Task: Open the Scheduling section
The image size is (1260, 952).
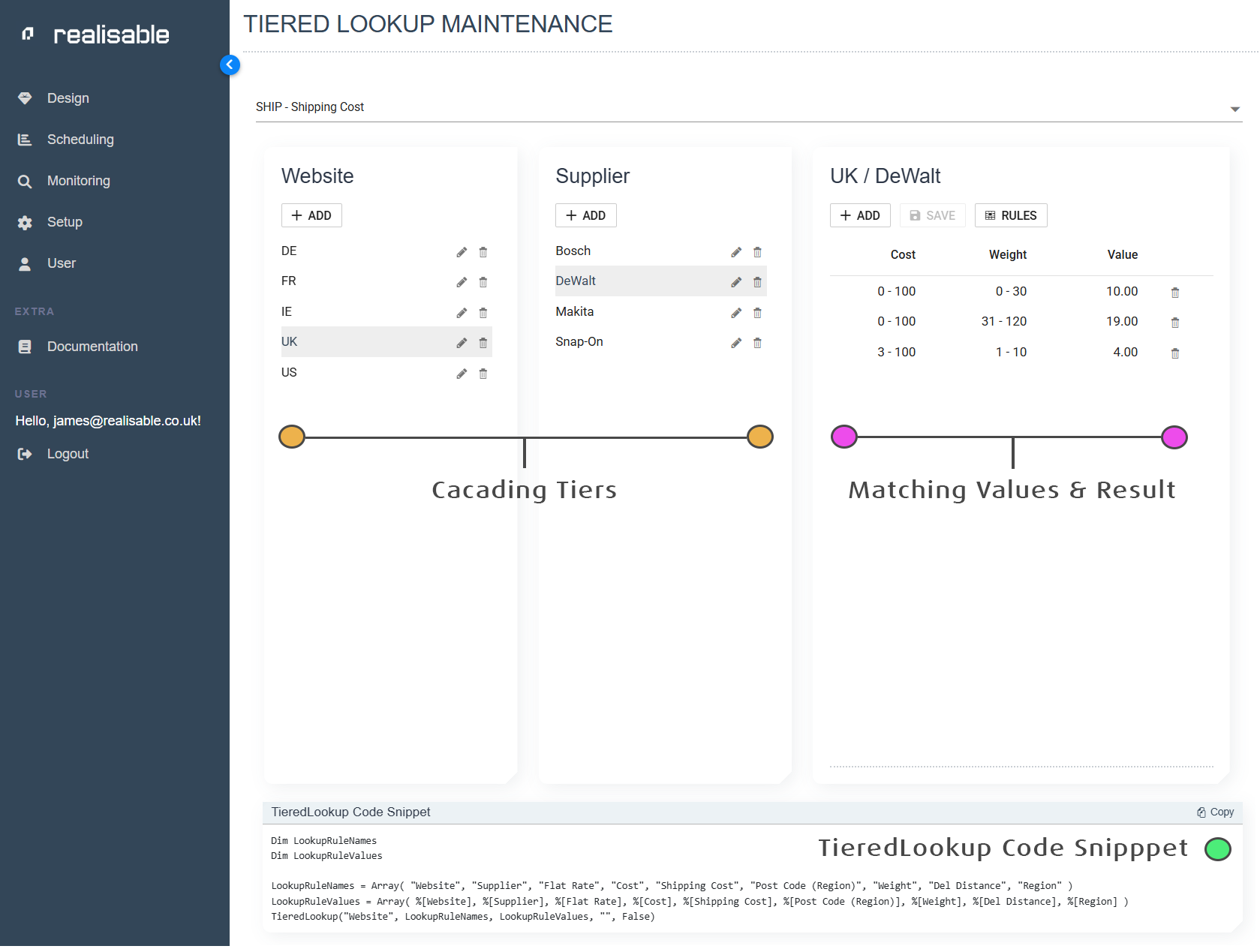Action: pyautogui.click(x=80, y=140)
